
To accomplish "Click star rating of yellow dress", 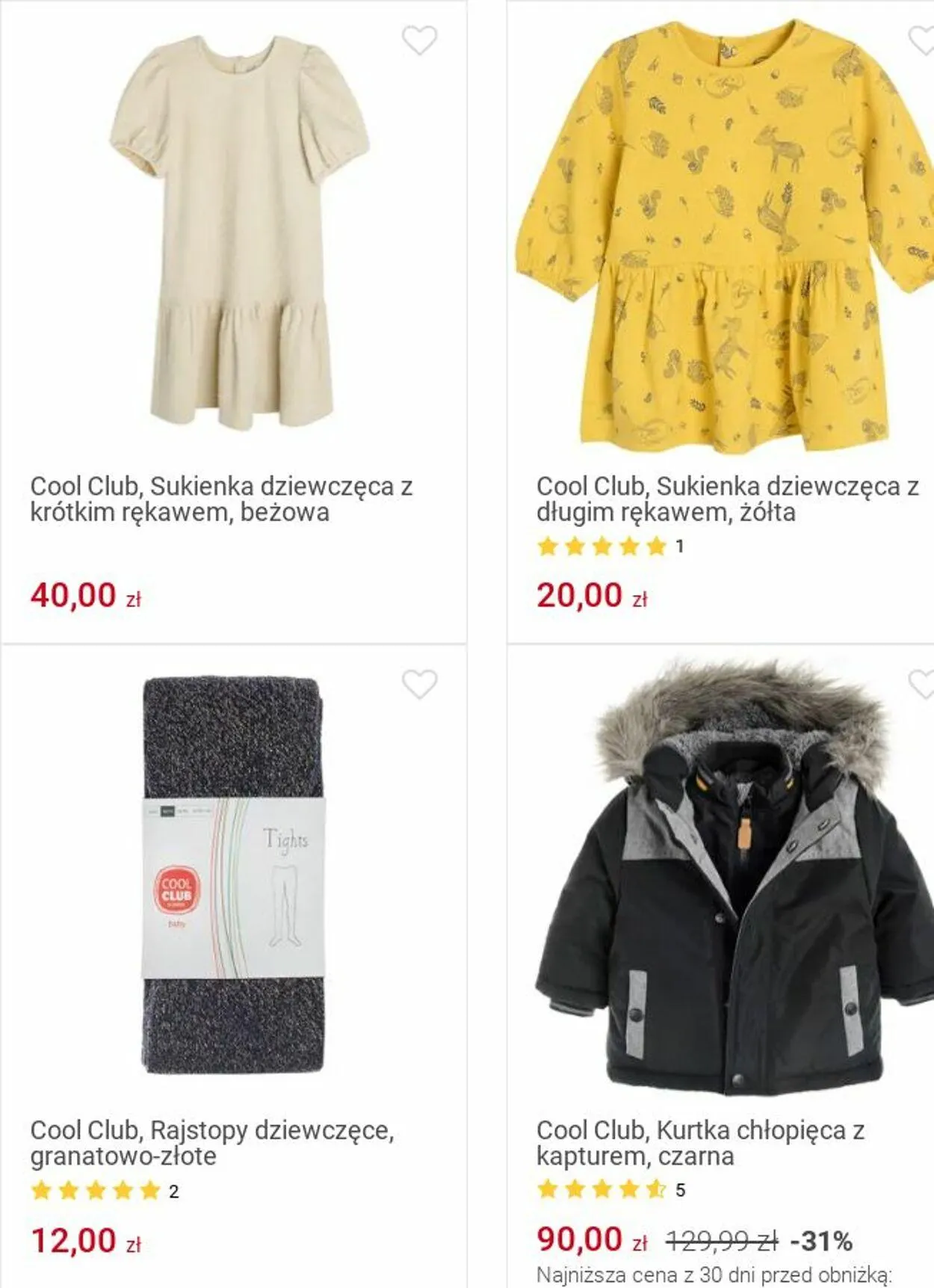I will click(601, 546).
